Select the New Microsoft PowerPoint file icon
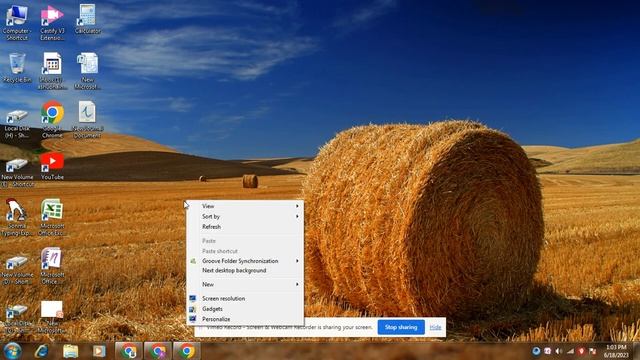The image size is (640, 360). [52, 317]
